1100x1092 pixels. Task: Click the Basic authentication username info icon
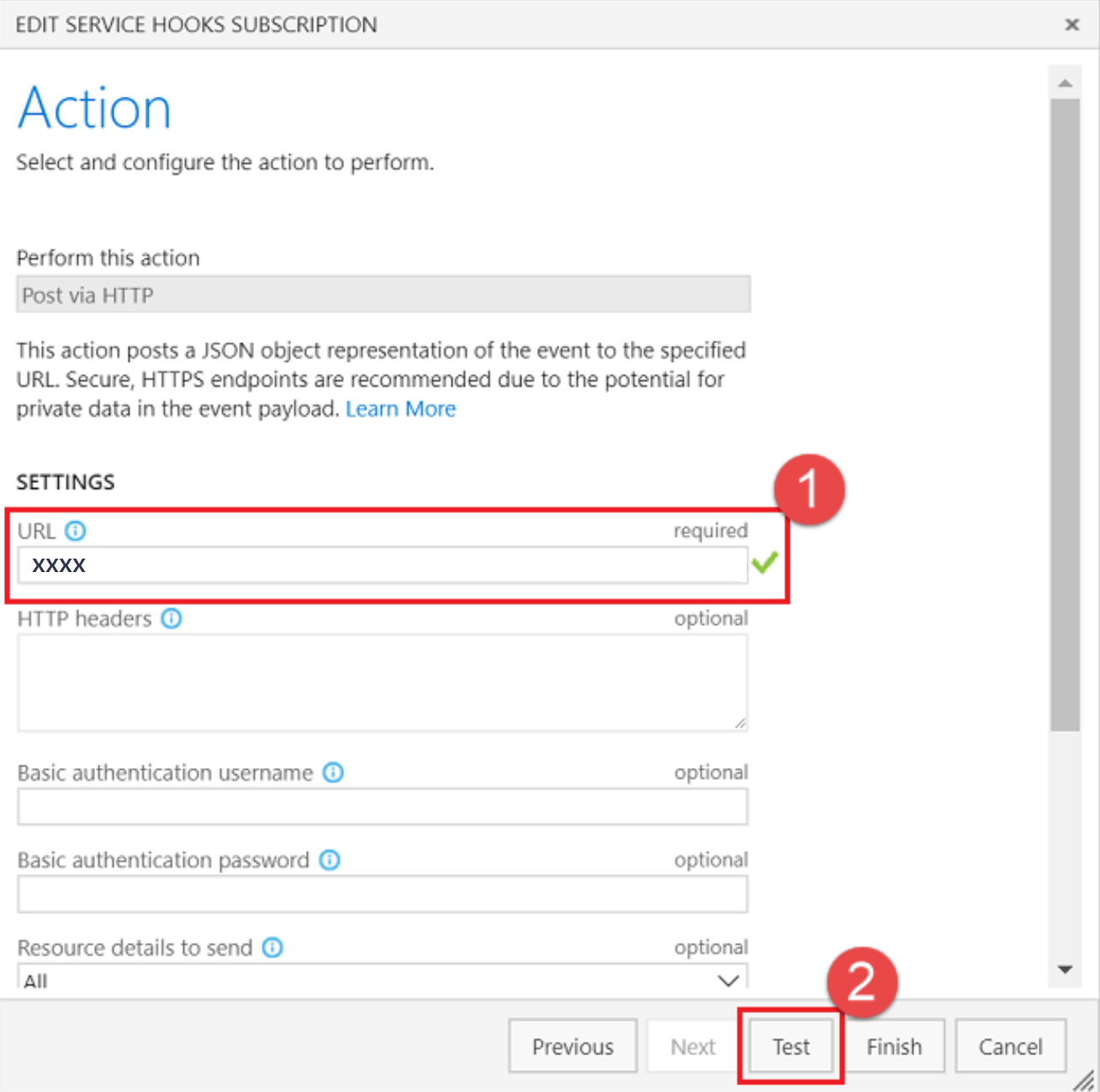coord(333,772)
